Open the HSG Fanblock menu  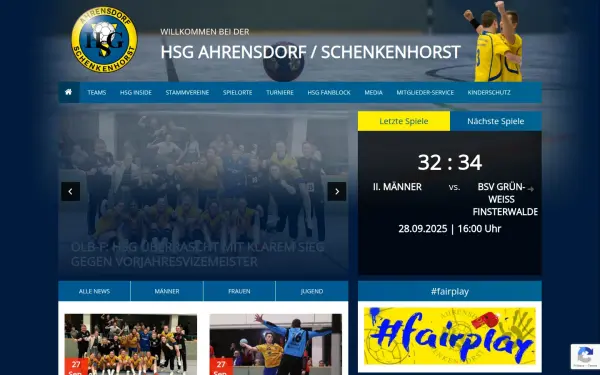(329, 93)
